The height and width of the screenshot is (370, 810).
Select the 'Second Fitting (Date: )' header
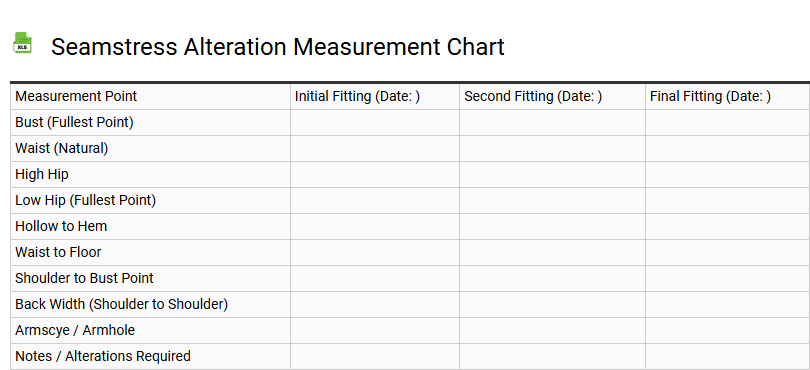[552, 96]
